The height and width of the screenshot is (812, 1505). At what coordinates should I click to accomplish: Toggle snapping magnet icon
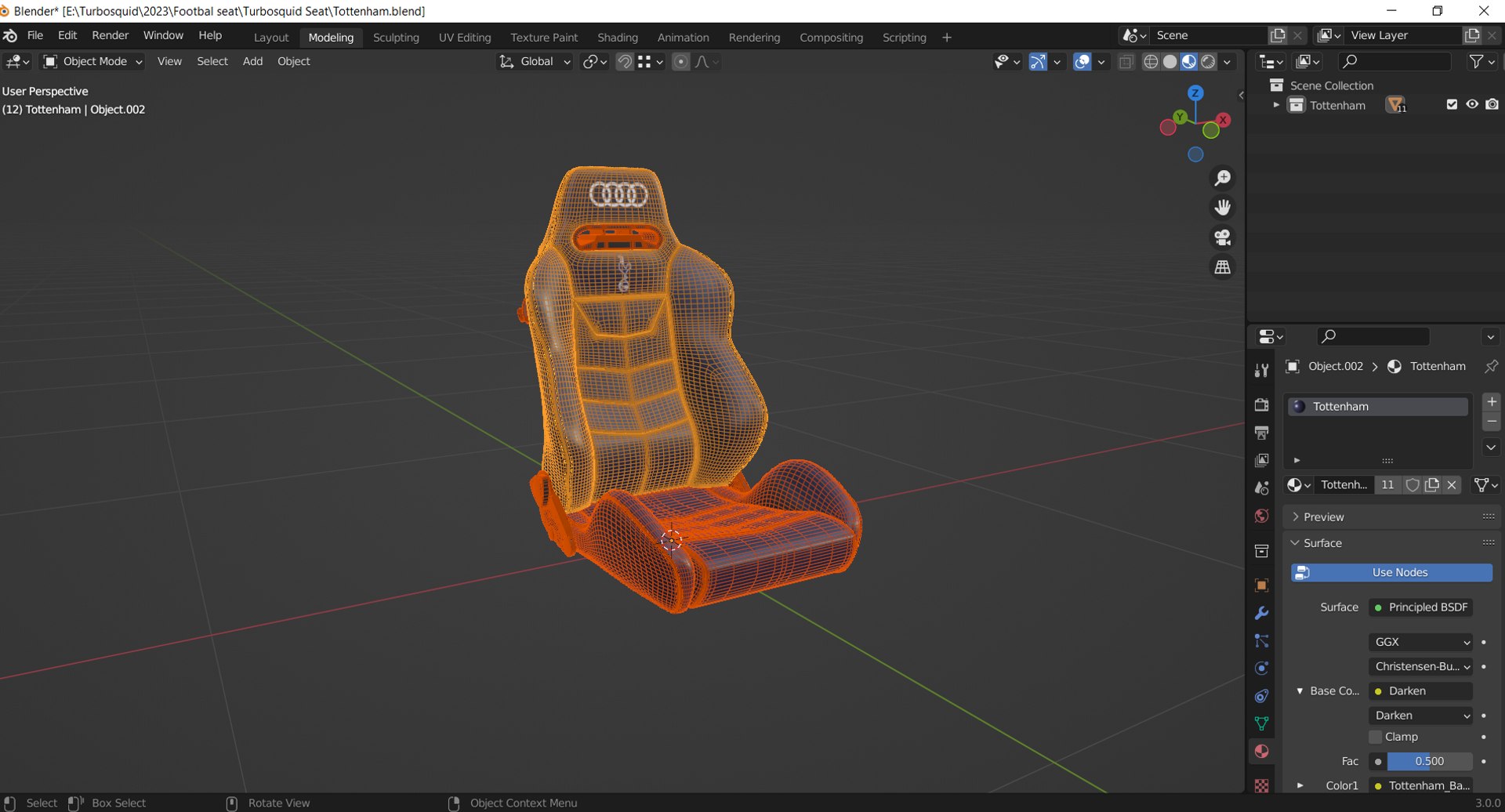[625, 62]
